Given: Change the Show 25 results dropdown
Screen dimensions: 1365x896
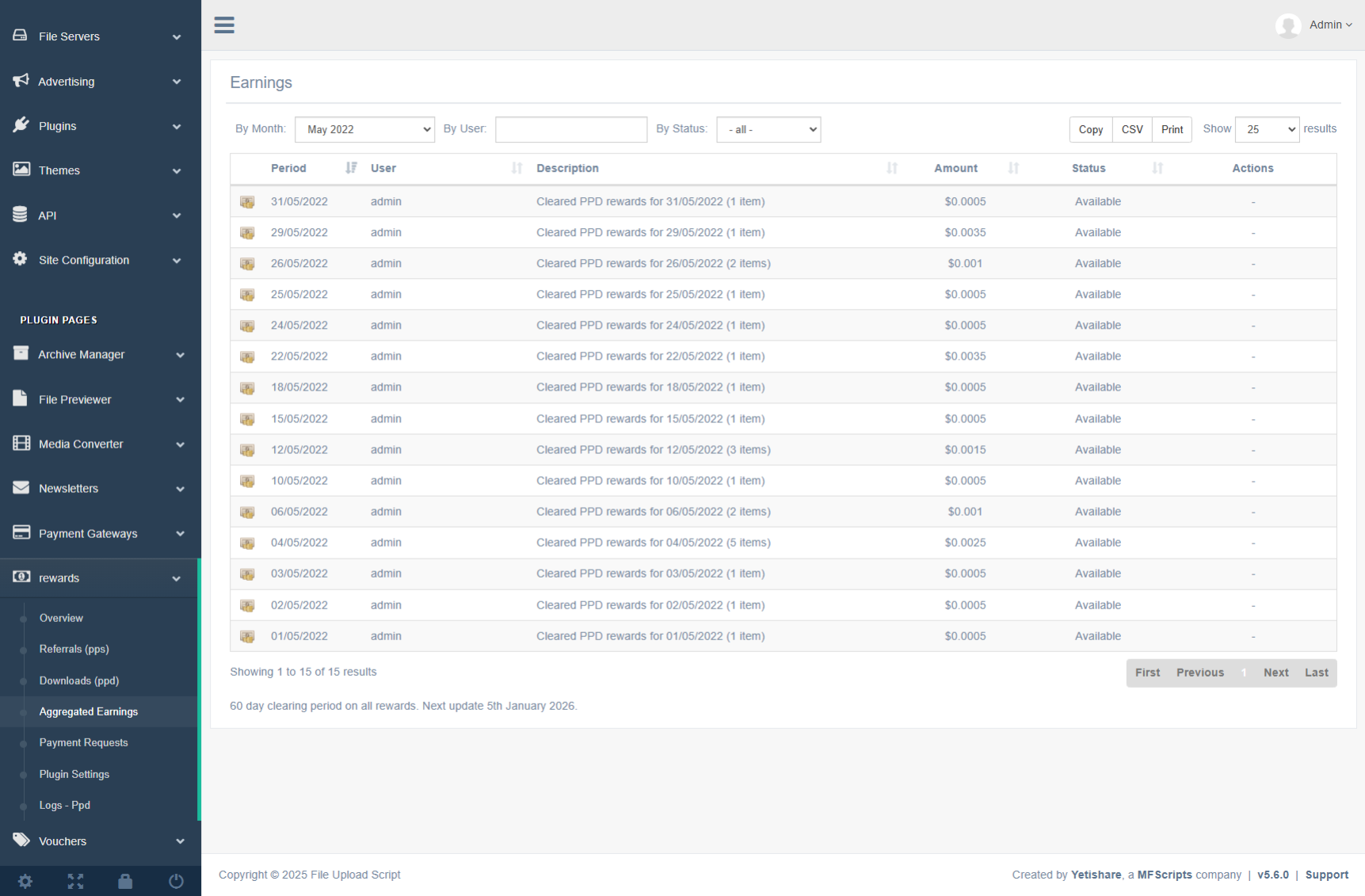Looking at the screenshot, I should pos(1266,129).
